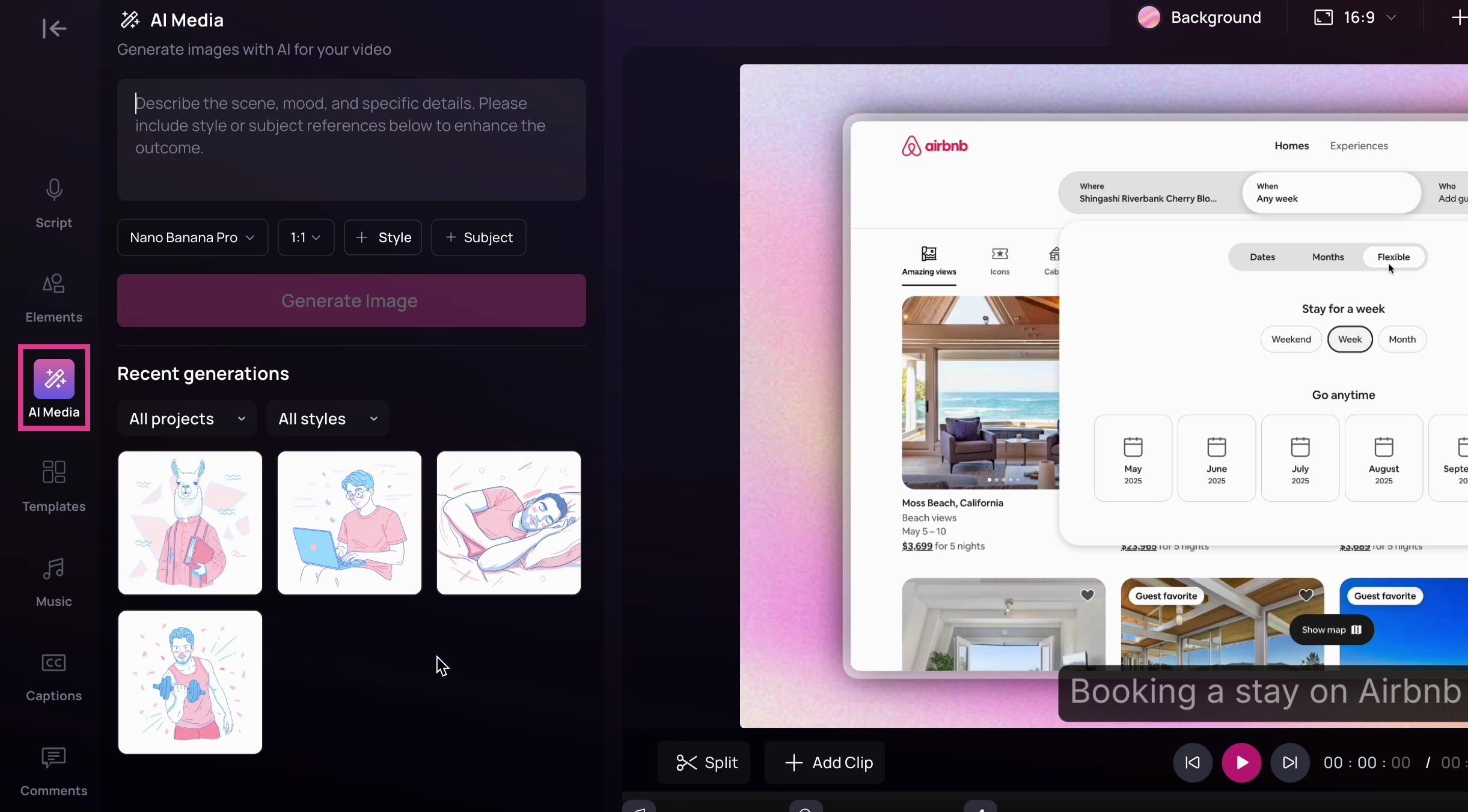Collapse the left sidebar

[54, 28]
